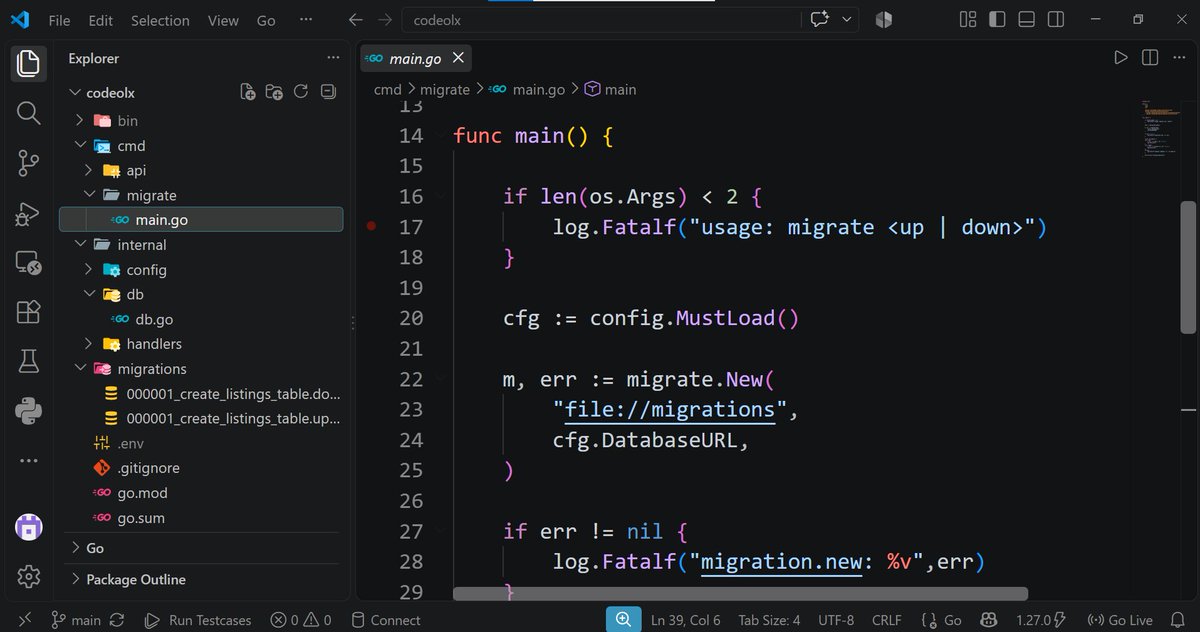
Task: Click New File icon in codeolx header
Action: [x=248, y=92]
